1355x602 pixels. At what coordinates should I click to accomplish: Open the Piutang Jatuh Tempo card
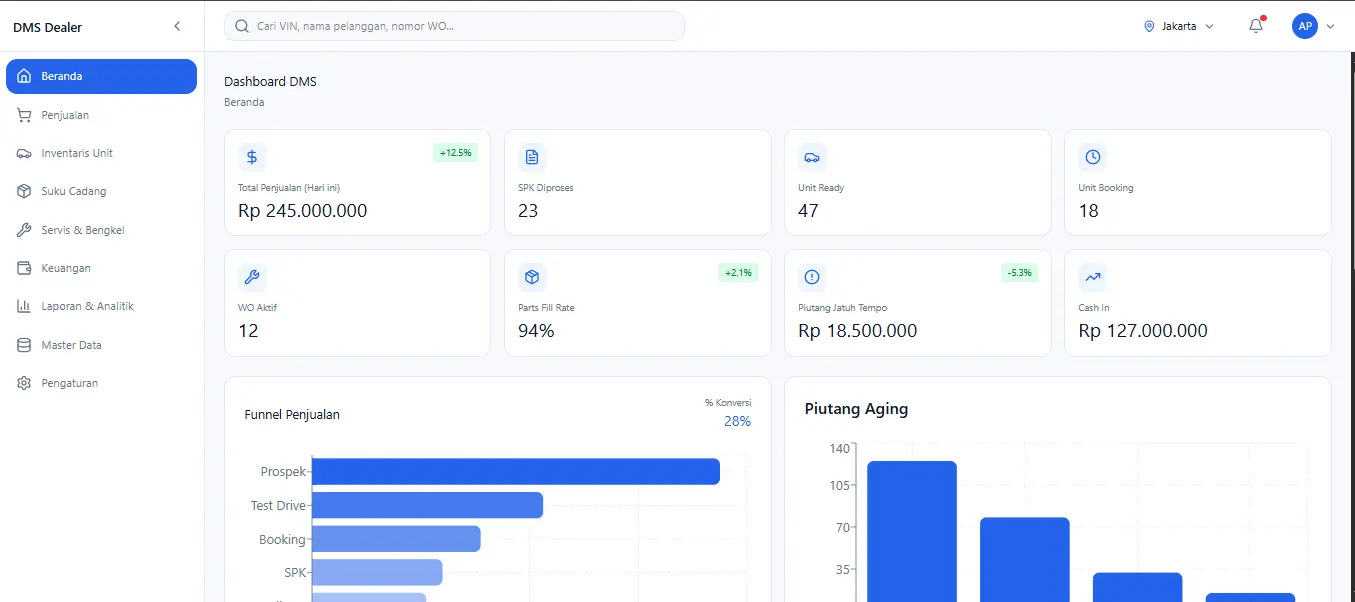coord(917,303)
